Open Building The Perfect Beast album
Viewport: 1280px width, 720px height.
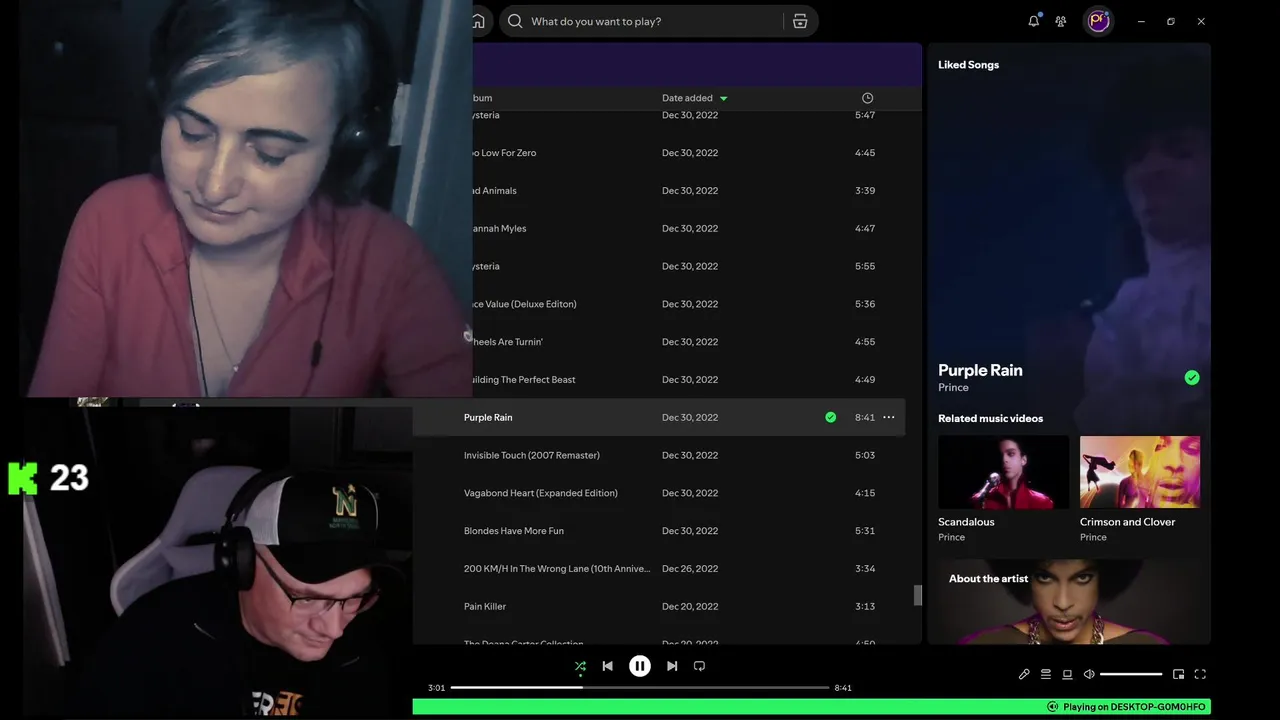pyautogui.click(x=520, y=380)
